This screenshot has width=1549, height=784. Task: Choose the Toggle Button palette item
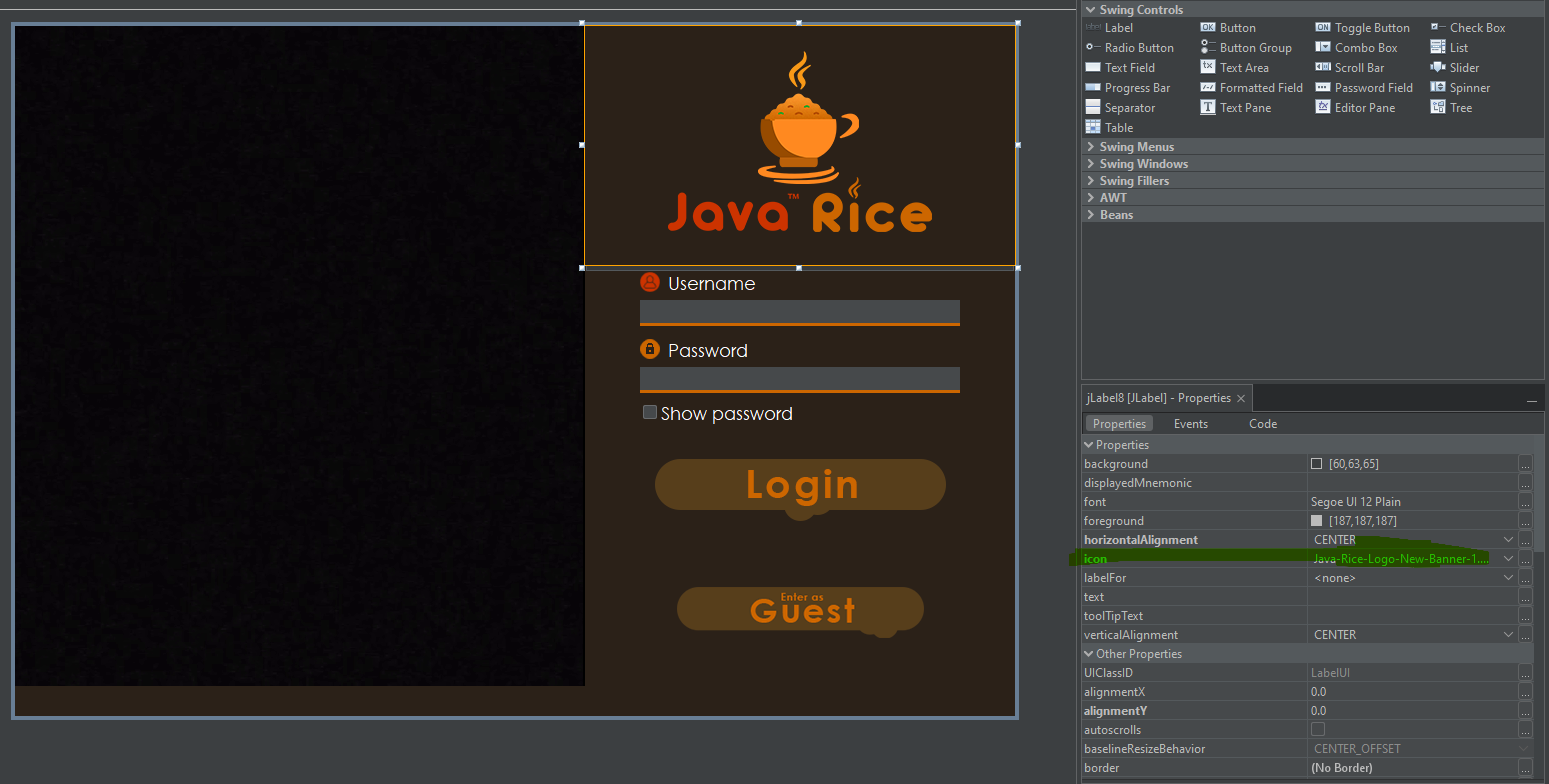[x=1362, y=28]
